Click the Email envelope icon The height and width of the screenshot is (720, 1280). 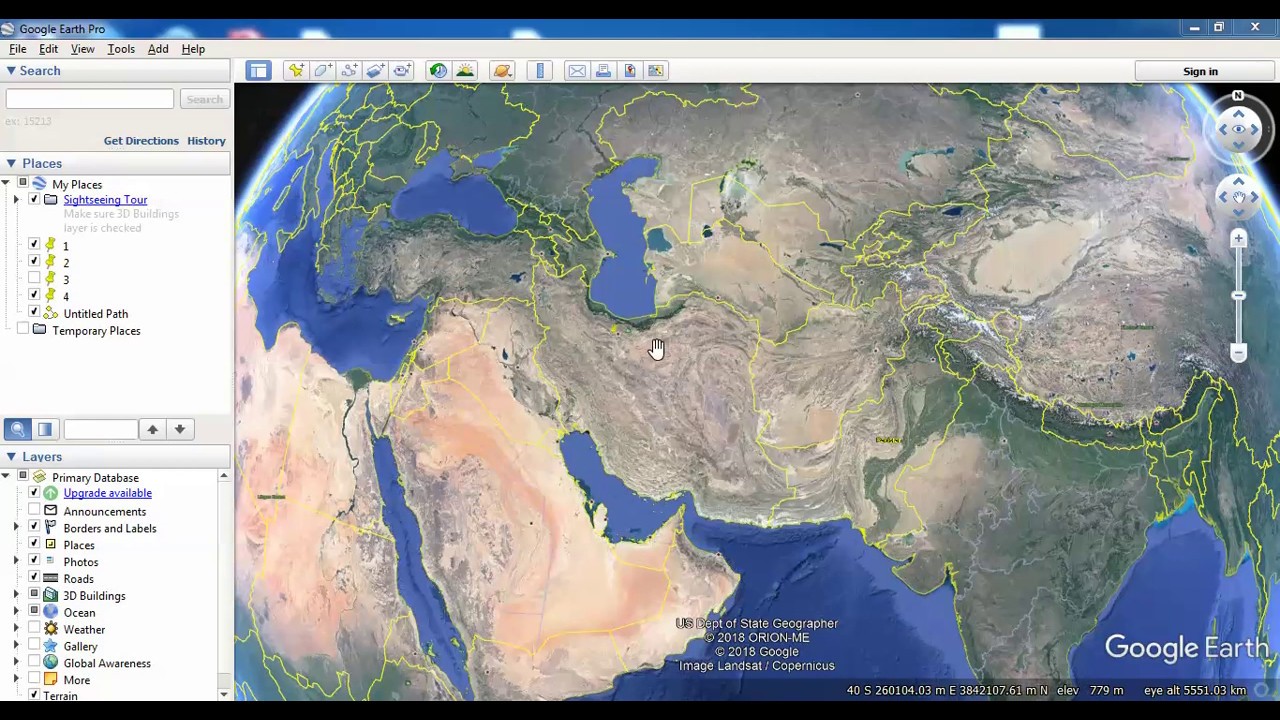pos(577,71)
